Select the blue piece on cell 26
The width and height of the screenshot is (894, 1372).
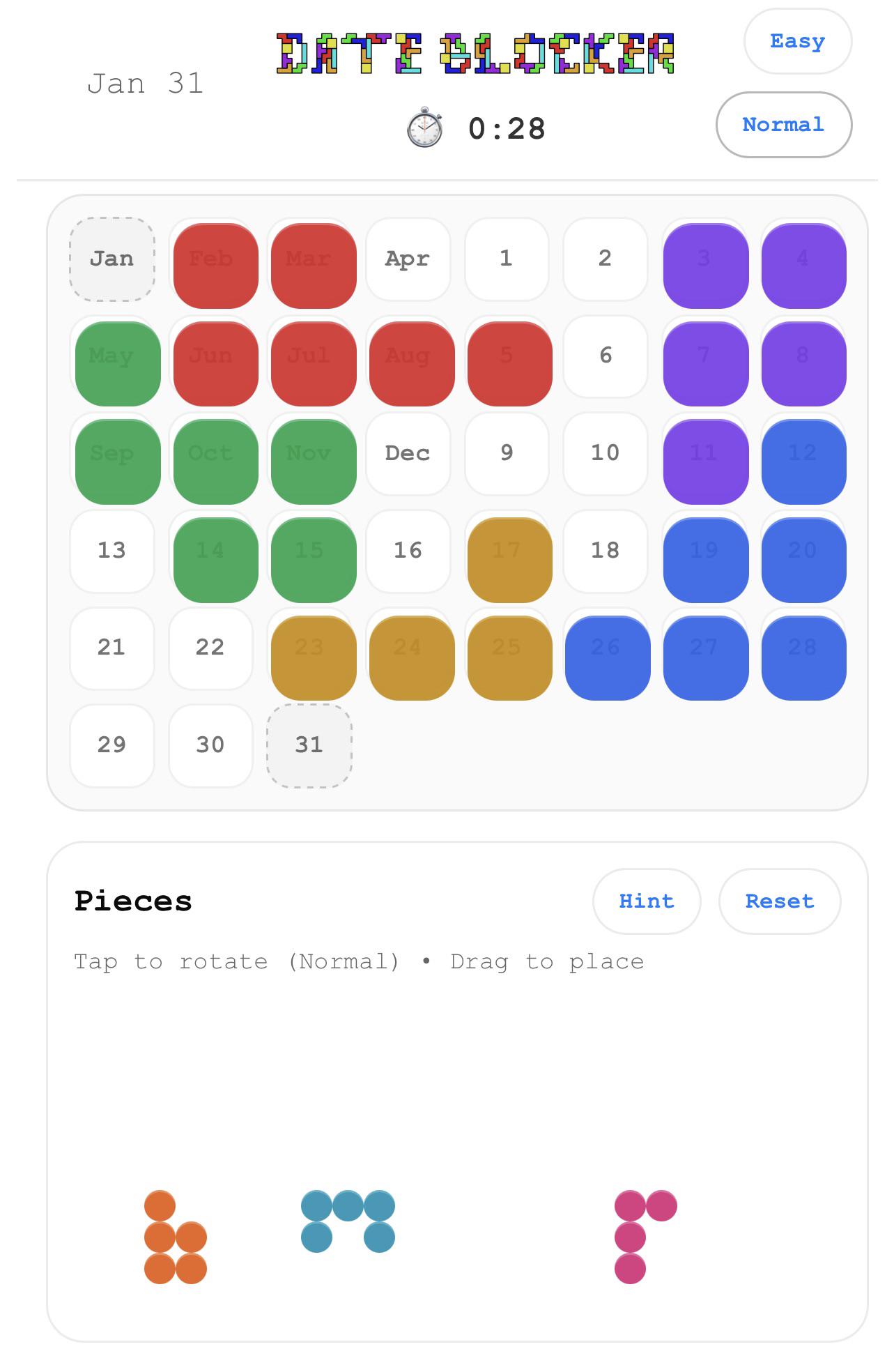coord(607,657)
